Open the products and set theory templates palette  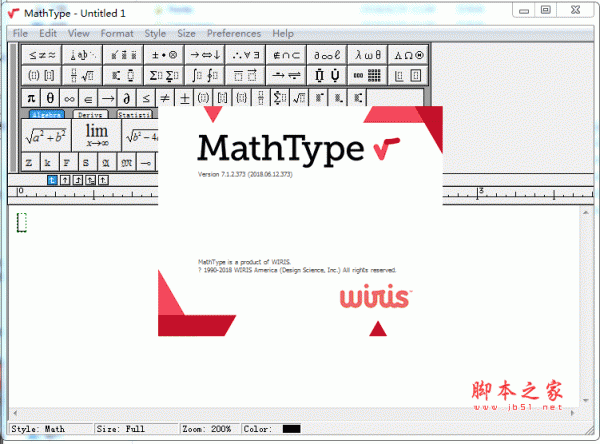[x=327, y=75]
